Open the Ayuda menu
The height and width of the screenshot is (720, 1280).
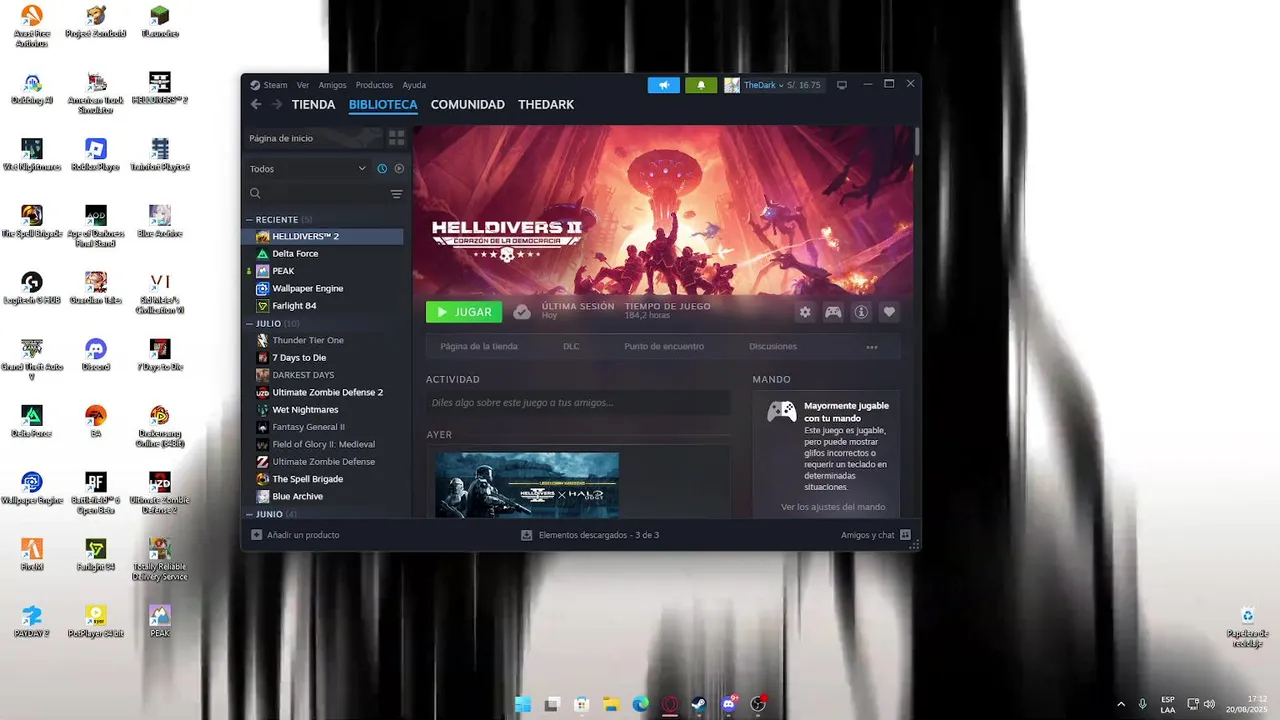(x=414, y=85)
